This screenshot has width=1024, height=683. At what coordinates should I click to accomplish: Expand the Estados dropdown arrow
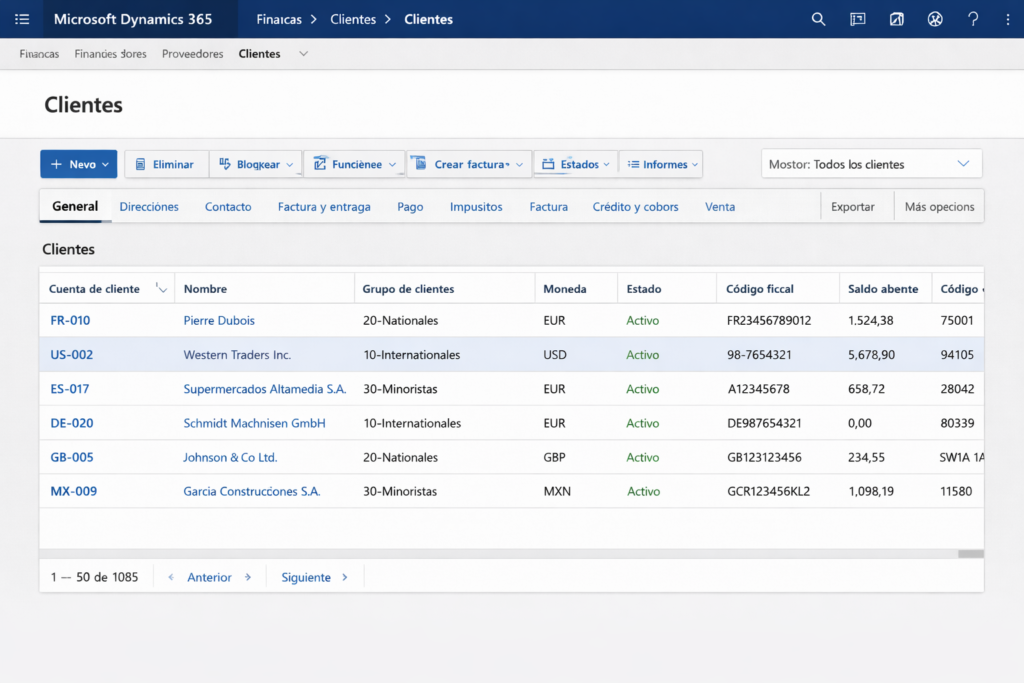[607, 165]
